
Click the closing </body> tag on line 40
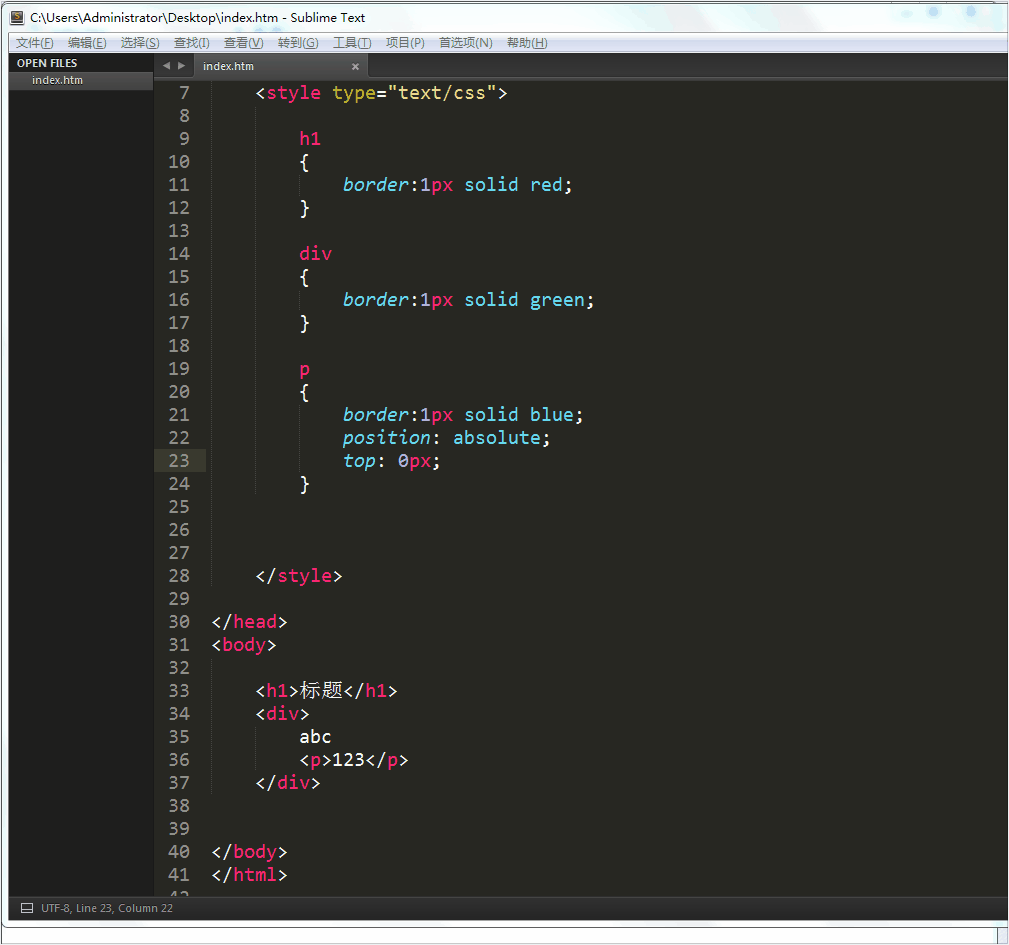pyautogui.click(x=249, y=852)
